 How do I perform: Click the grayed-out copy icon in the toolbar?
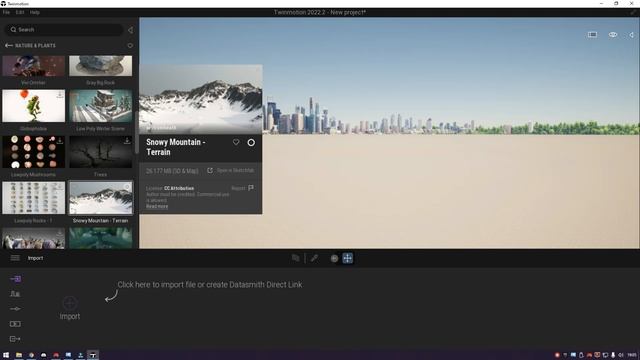296,258
